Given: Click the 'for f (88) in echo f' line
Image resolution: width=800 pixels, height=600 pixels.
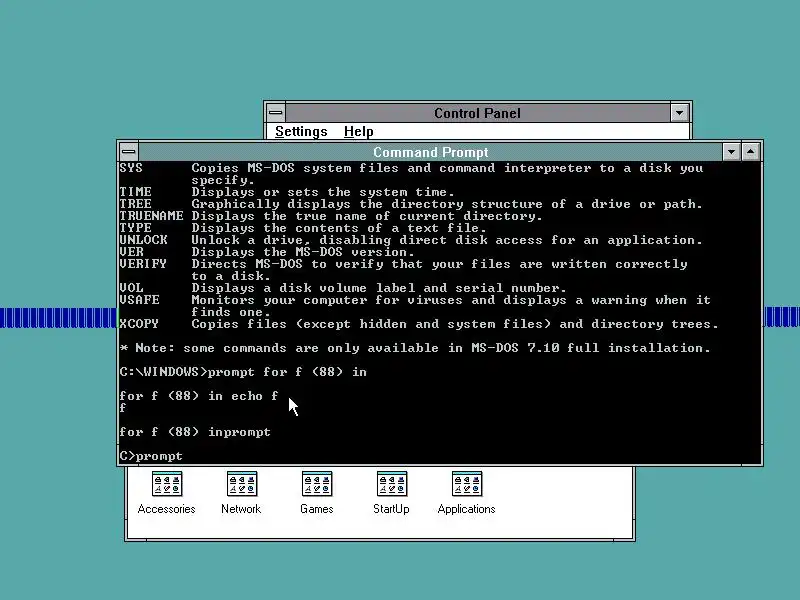Looking at the screenshot, I should point(198,396).
